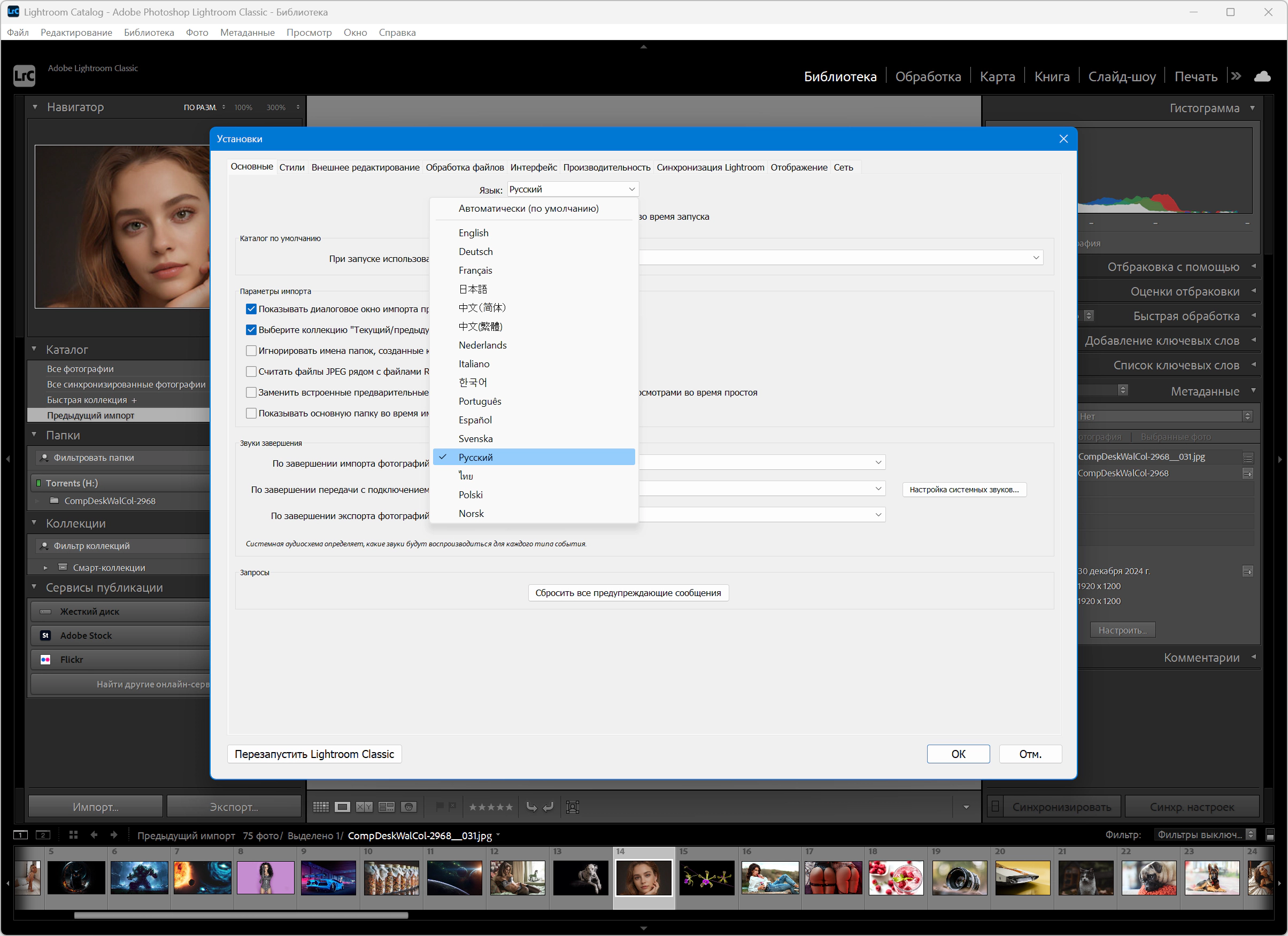This screenshot has width=1288, height=936.
Task: Select the Compare (XY) view icon
Action: coord(364,807)
